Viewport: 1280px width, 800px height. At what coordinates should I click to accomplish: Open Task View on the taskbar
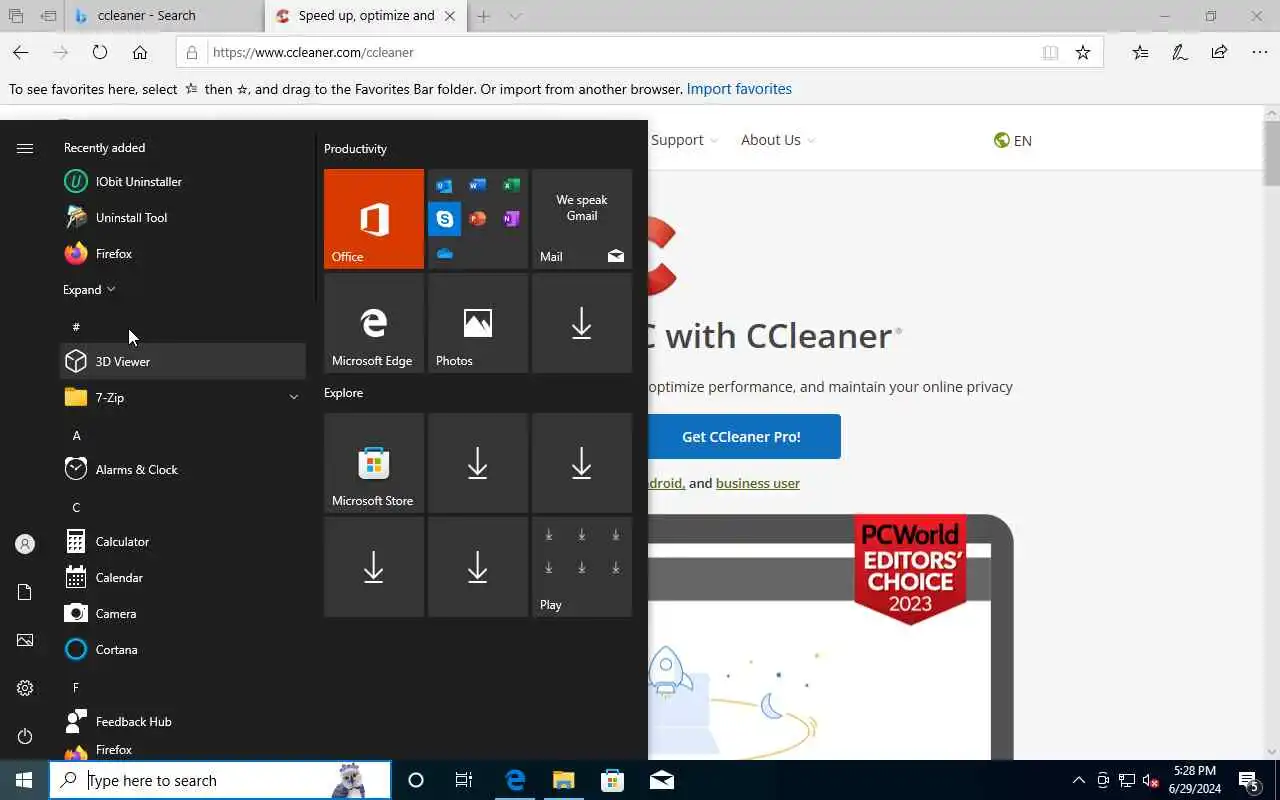[x=464, y=780]
